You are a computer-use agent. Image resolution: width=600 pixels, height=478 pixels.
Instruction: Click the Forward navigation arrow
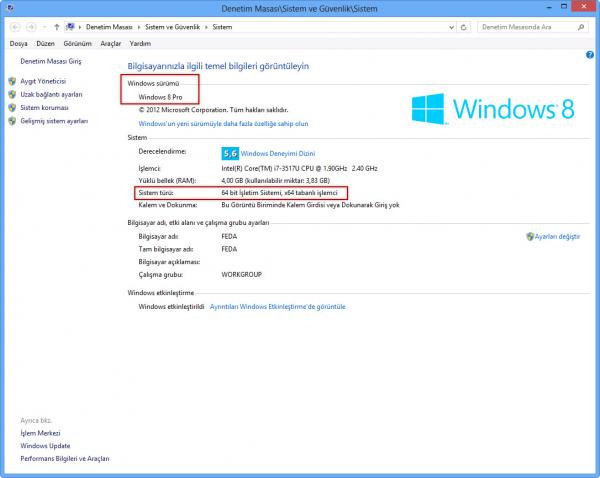[x=31, y=27]
